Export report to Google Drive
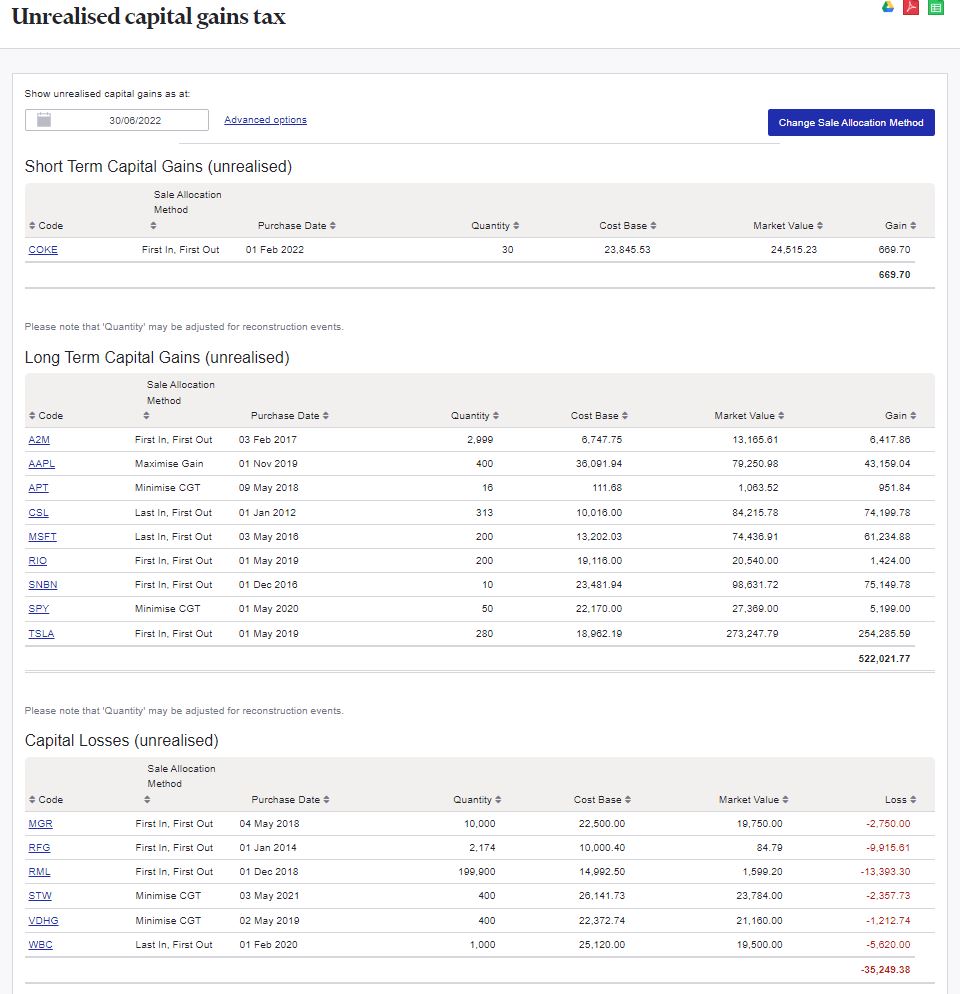This screenshot has width=960, height=994. coord(887,8)
